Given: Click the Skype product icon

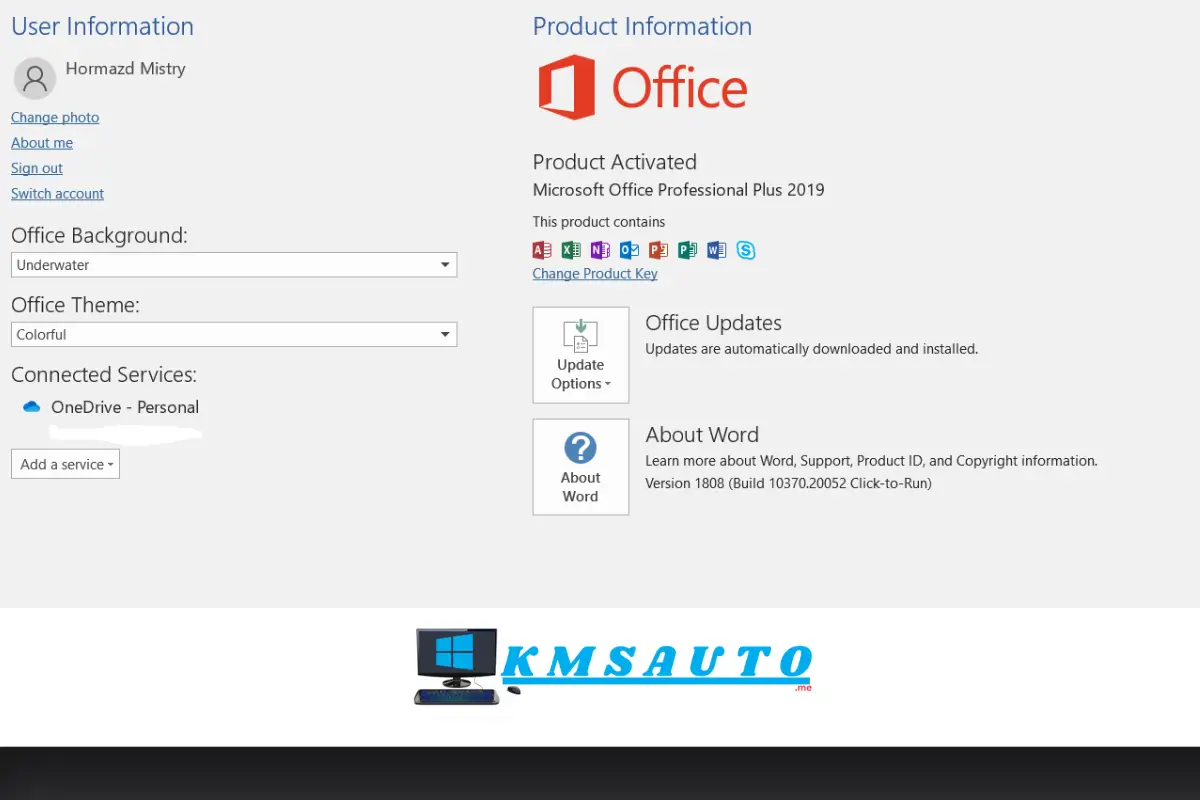Looking at the screenshot, I should pos(746,250).
